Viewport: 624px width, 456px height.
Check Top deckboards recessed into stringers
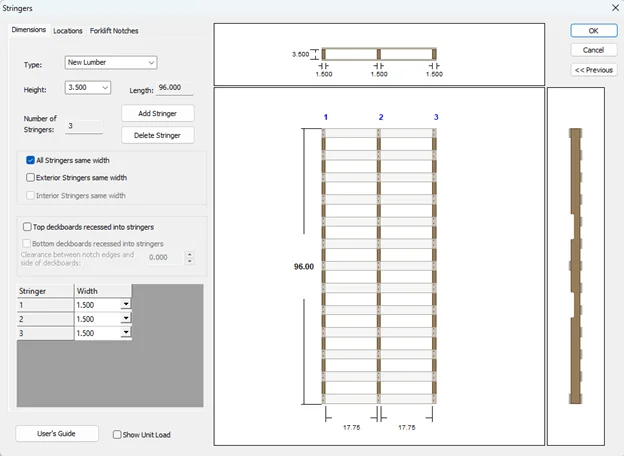(27, 227)
